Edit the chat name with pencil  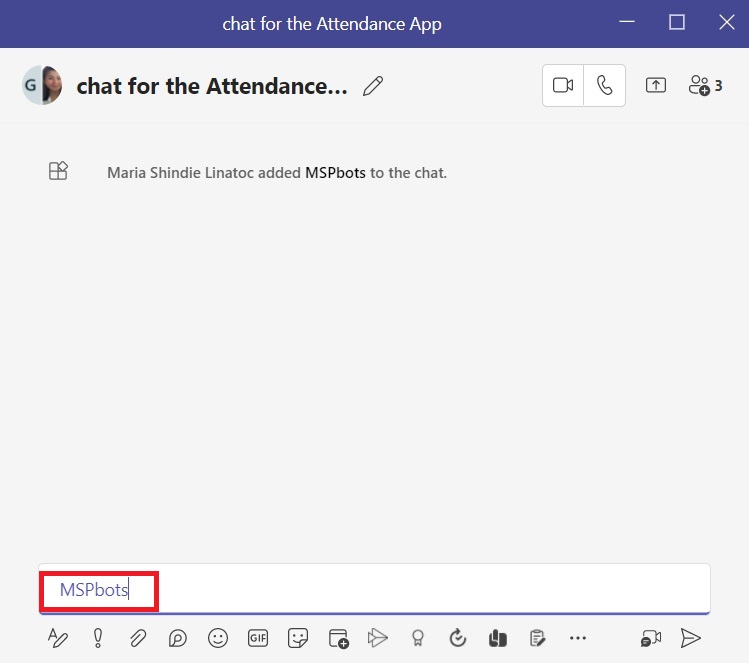[373, 87]
